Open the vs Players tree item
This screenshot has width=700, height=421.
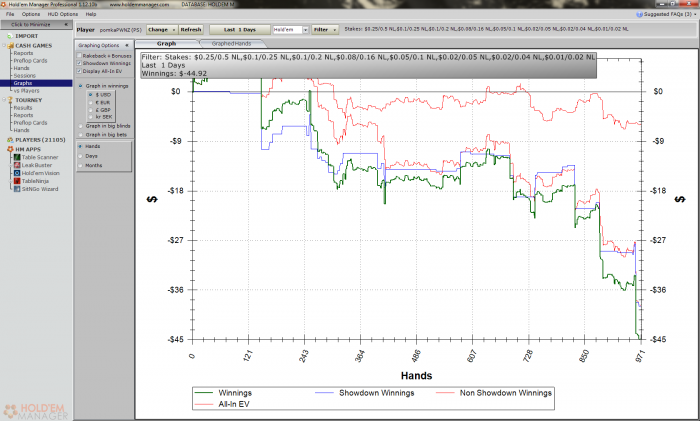click(x=26, y=91)
